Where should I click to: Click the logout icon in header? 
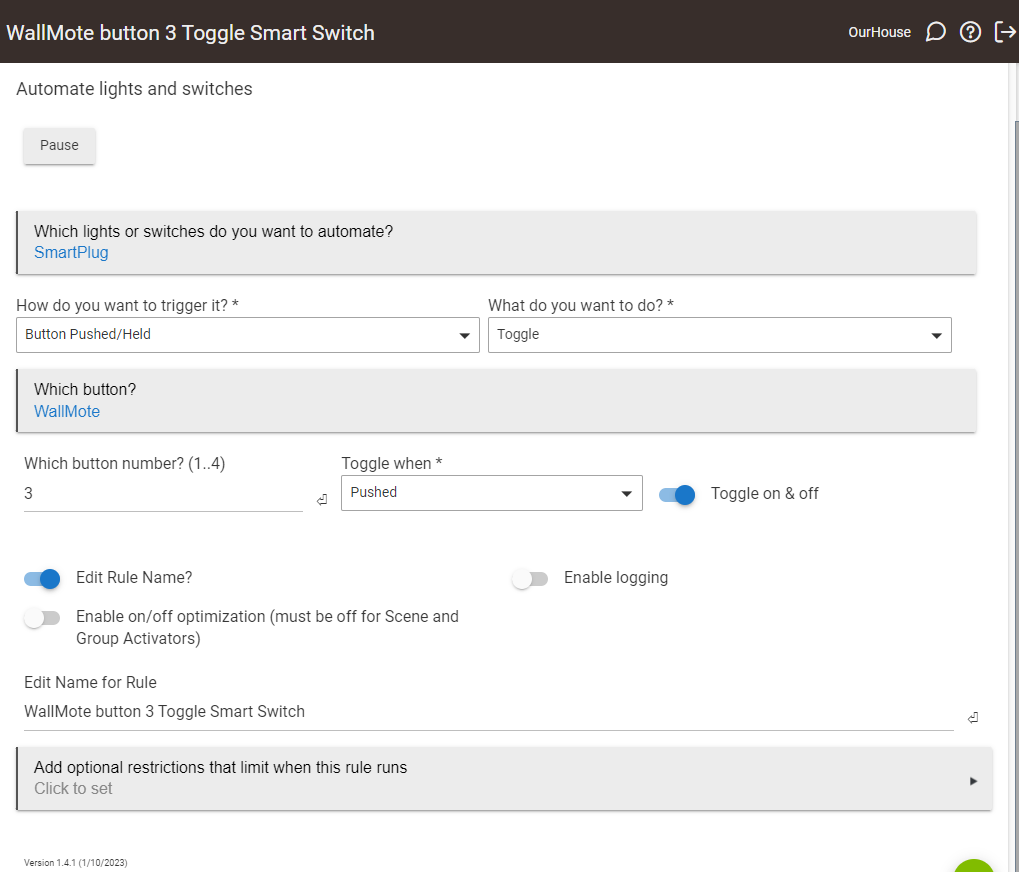point(1005,32)
